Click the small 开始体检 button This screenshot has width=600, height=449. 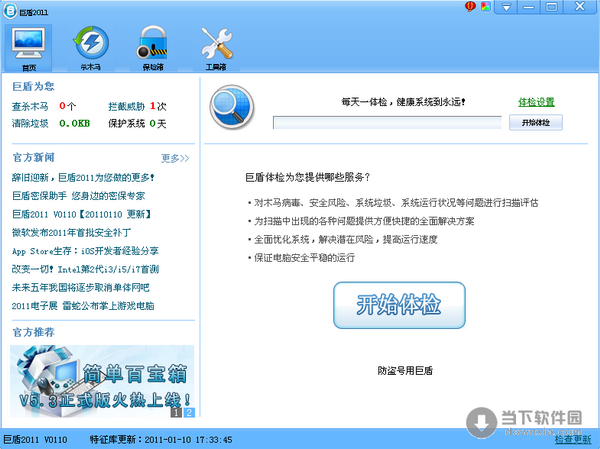click(536, 122)
